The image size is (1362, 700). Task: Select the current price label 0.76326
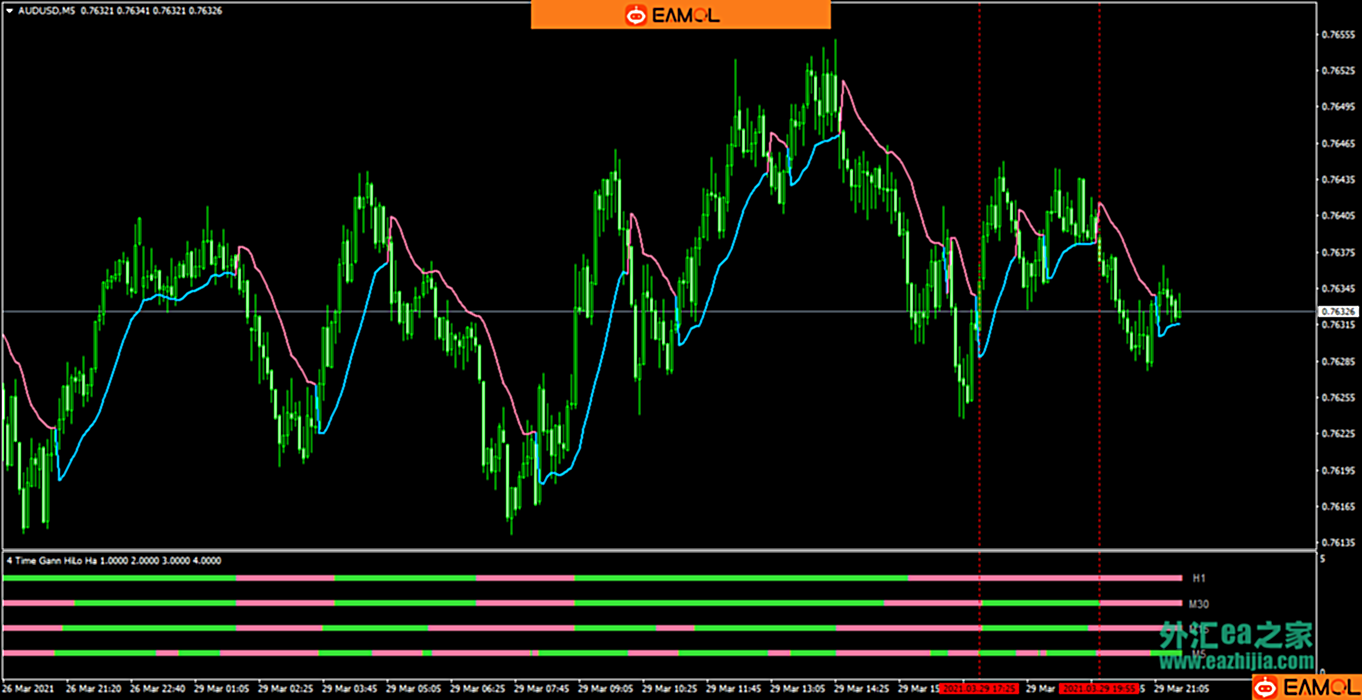1338,312
